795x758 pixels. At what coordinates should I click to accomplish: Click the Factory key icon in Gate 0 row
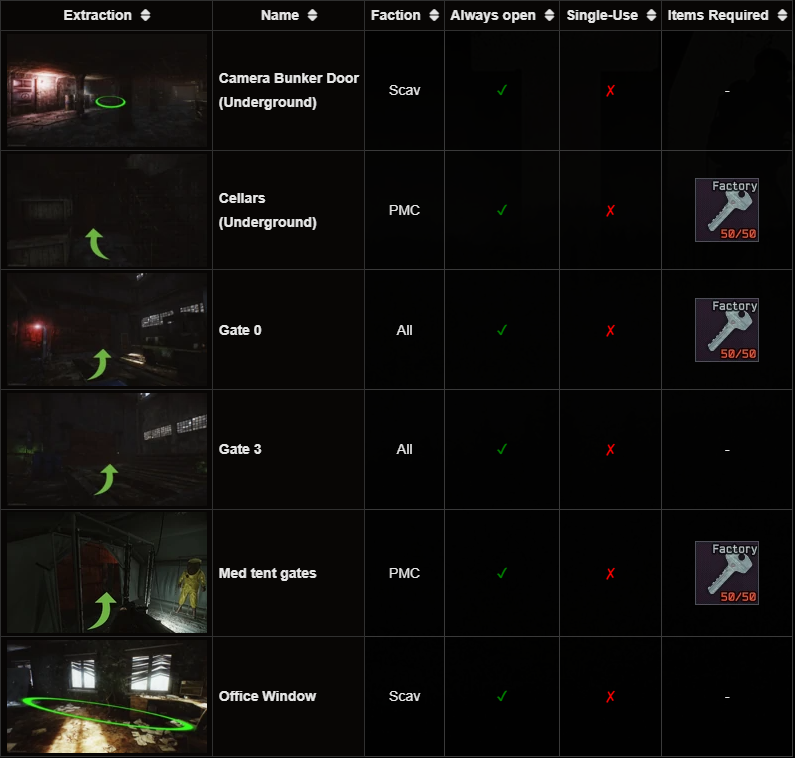pos(727,330)
